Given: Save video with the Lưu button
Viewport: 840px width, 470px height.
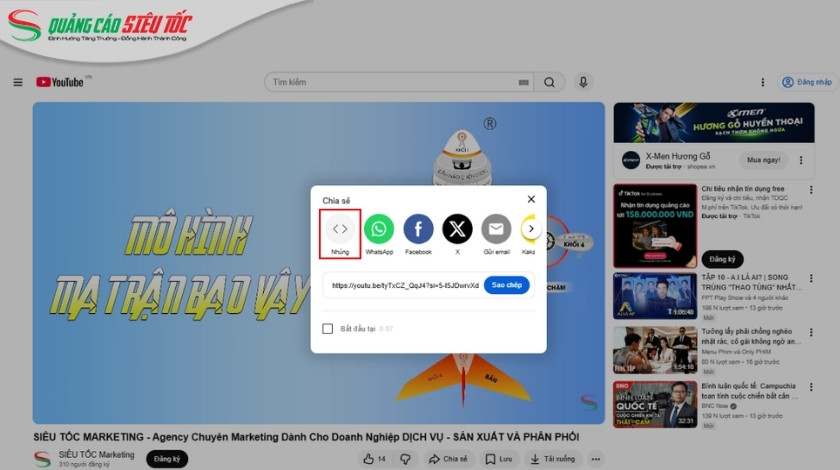Looking at the screenshot, I should [498, 459].
